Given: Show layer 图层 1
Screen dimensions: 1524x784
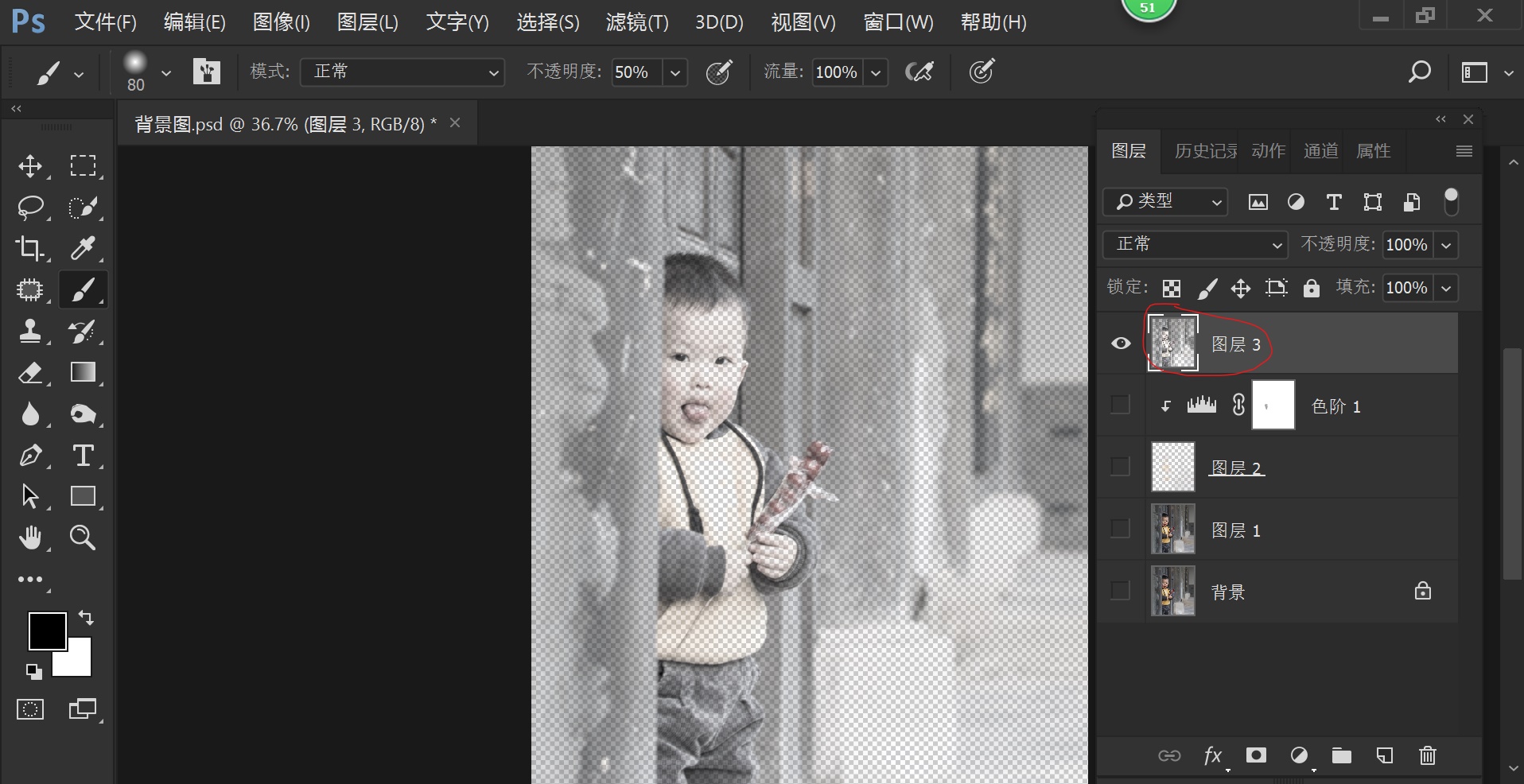Looking at the screenshot, I should pyautogui.click(x=1120, y=529).
